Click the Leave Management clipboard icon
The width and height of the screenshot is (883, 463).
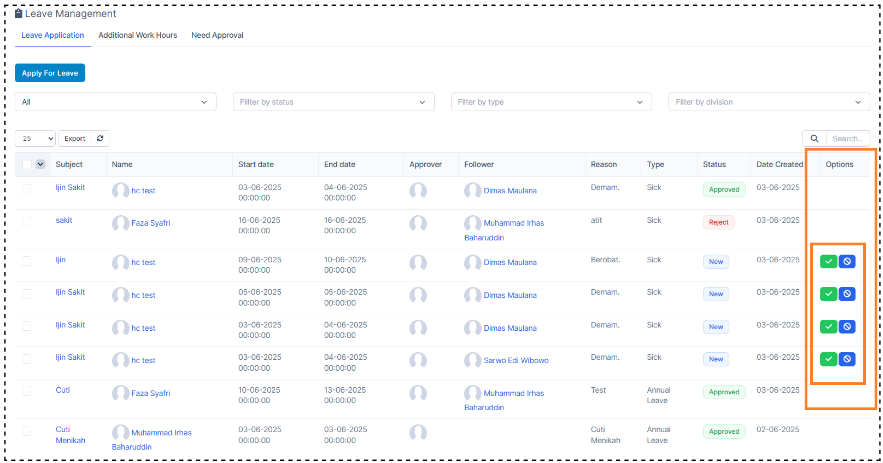[19, 14]
